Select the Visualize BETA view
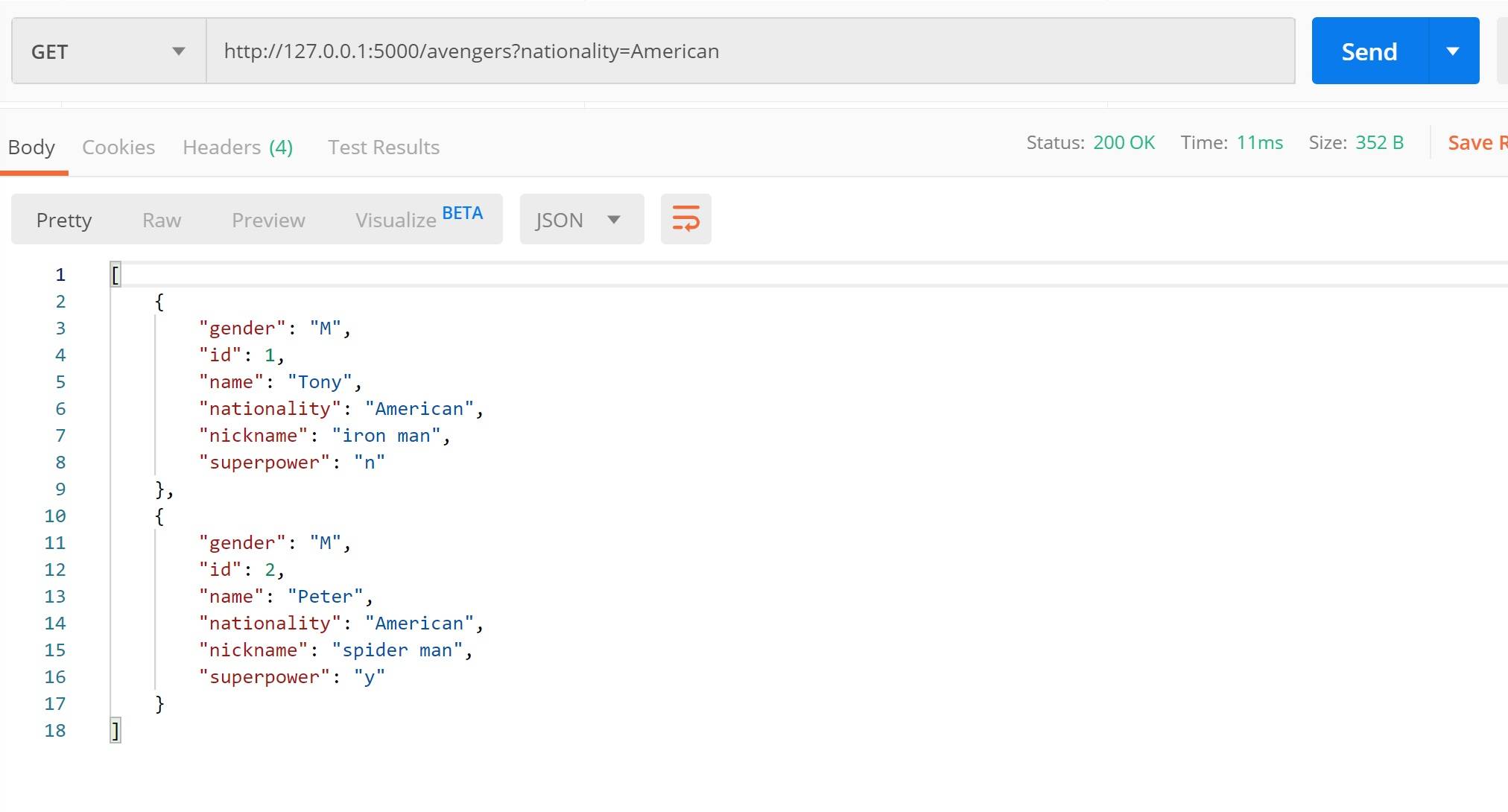The height and width of the screenshot is (812, 1508). (x=419, y=218)
